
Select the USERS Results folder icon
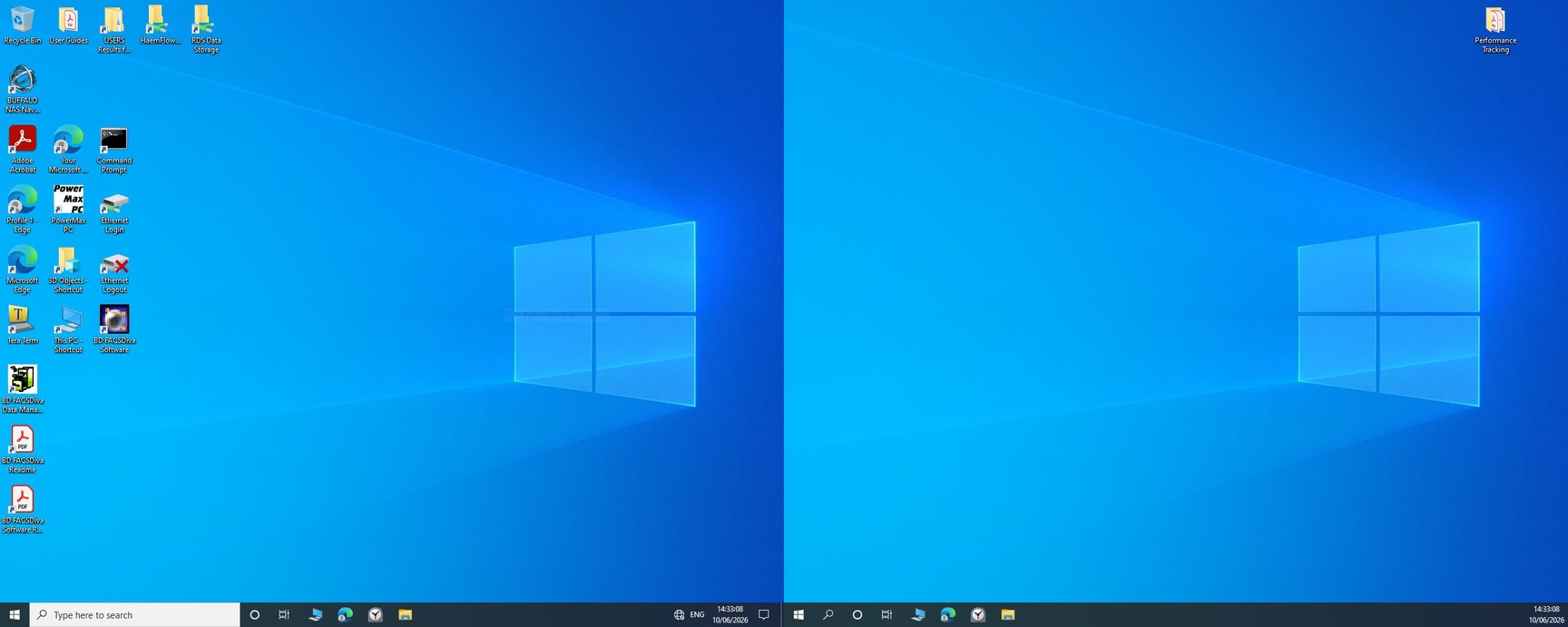114,30
